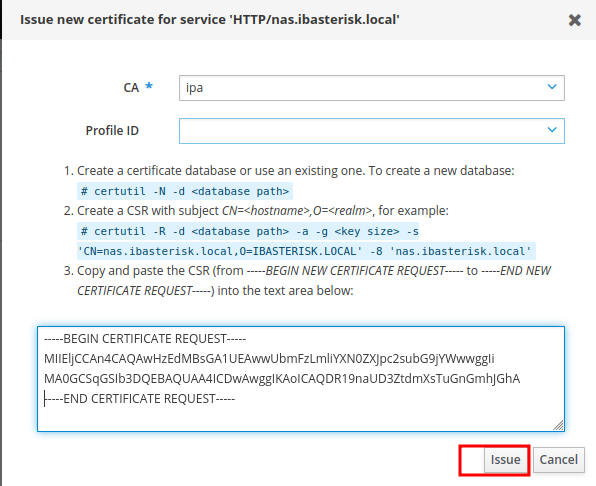This screenshot has height=486, width=596.
Task: Click the text area resize grip
Action: (x=558, y=425)
